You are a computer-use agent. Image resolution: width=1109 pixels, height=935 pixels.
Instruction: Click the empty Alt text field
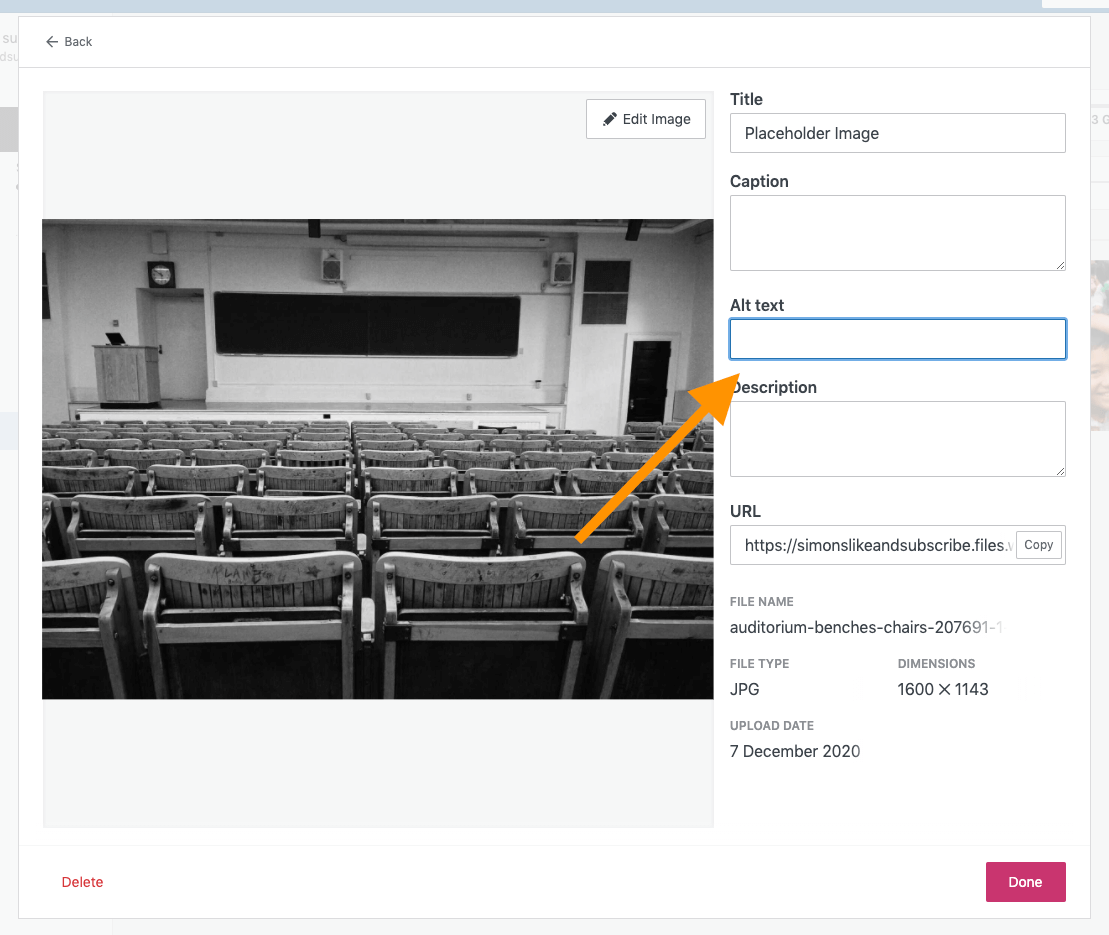pos(897,339)
